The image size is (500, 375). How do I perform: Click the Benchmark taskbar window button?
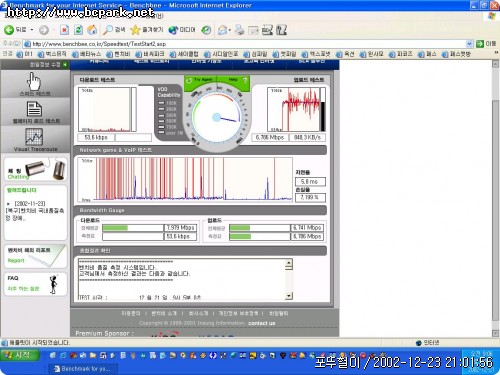pyautogui.click(x=85, y=369)
